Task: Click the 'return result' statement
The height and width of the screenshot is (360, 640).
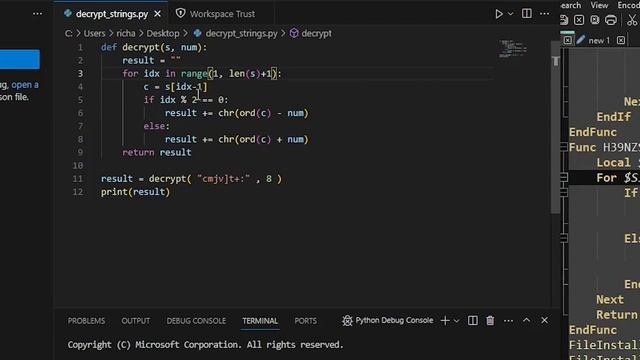Action: click(x=157, y=152)
